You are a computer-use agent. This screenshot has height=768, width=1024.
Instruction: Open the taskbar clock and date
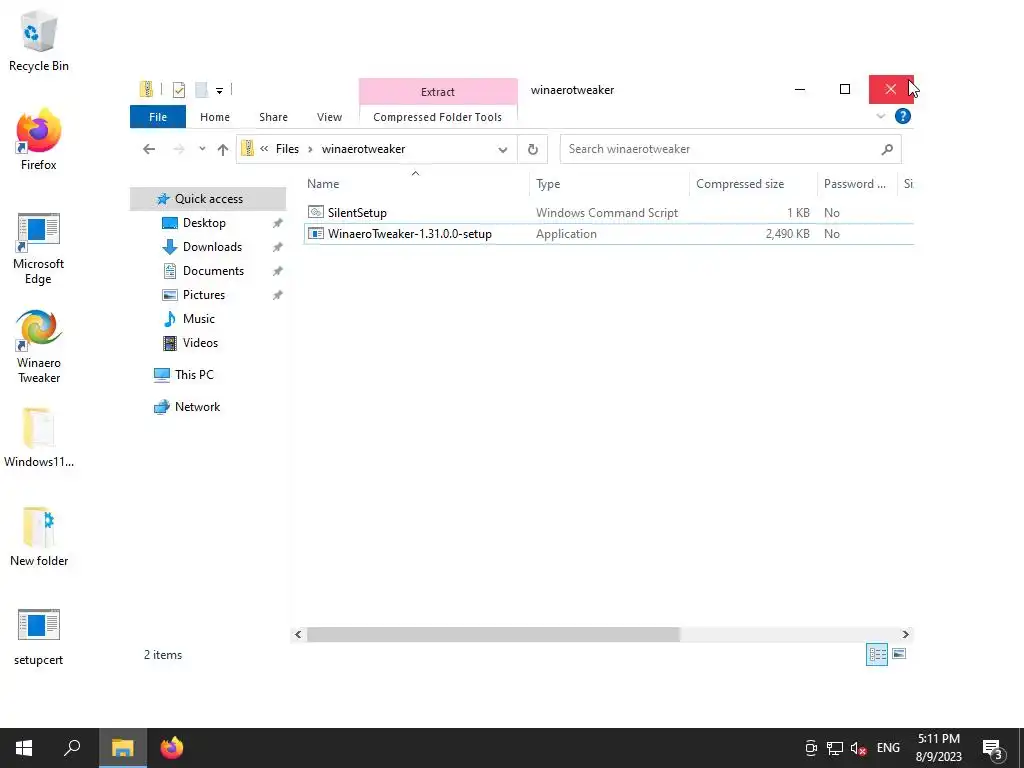939,748
